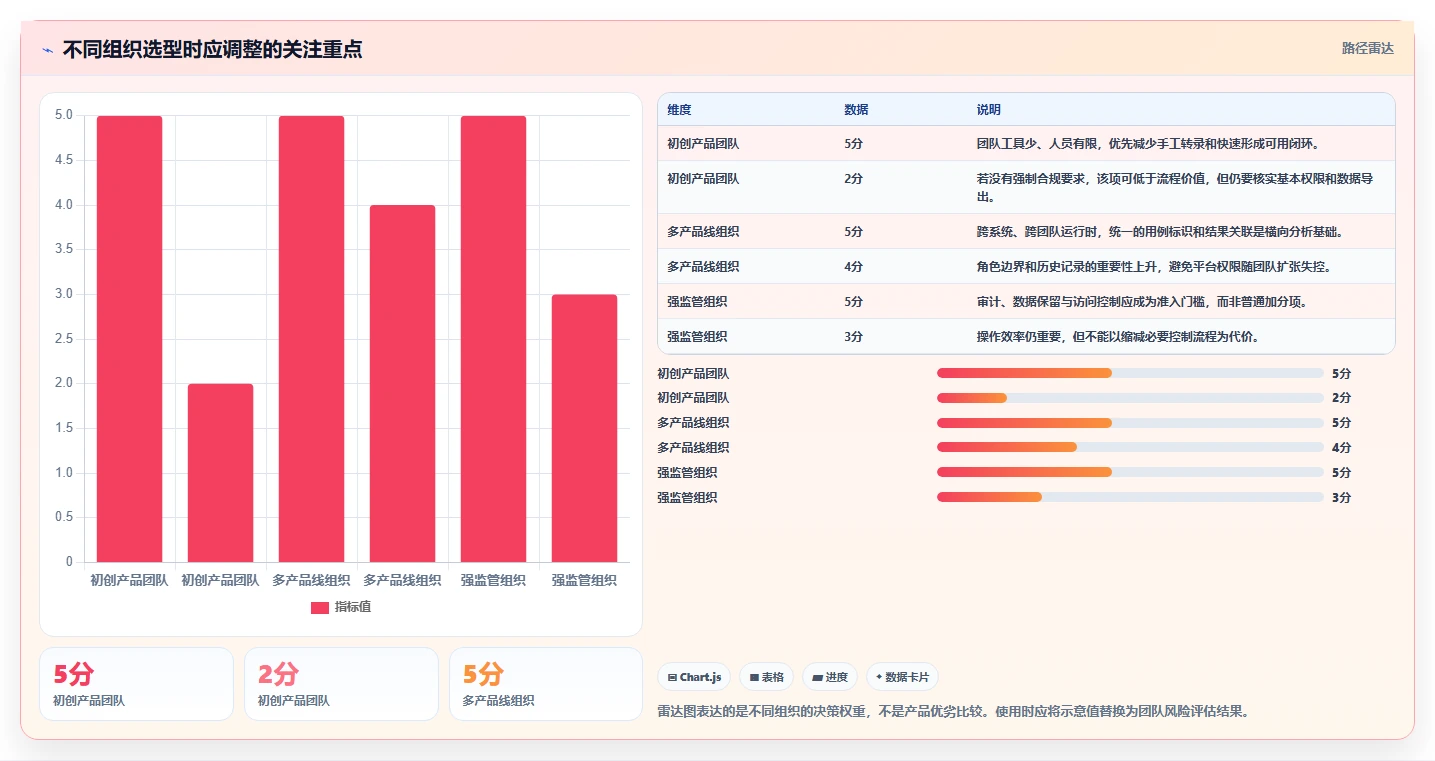Click the 强监管组织 progress bar showing 5分
Screen dimensions: 1435x761
pos(1130,472)
